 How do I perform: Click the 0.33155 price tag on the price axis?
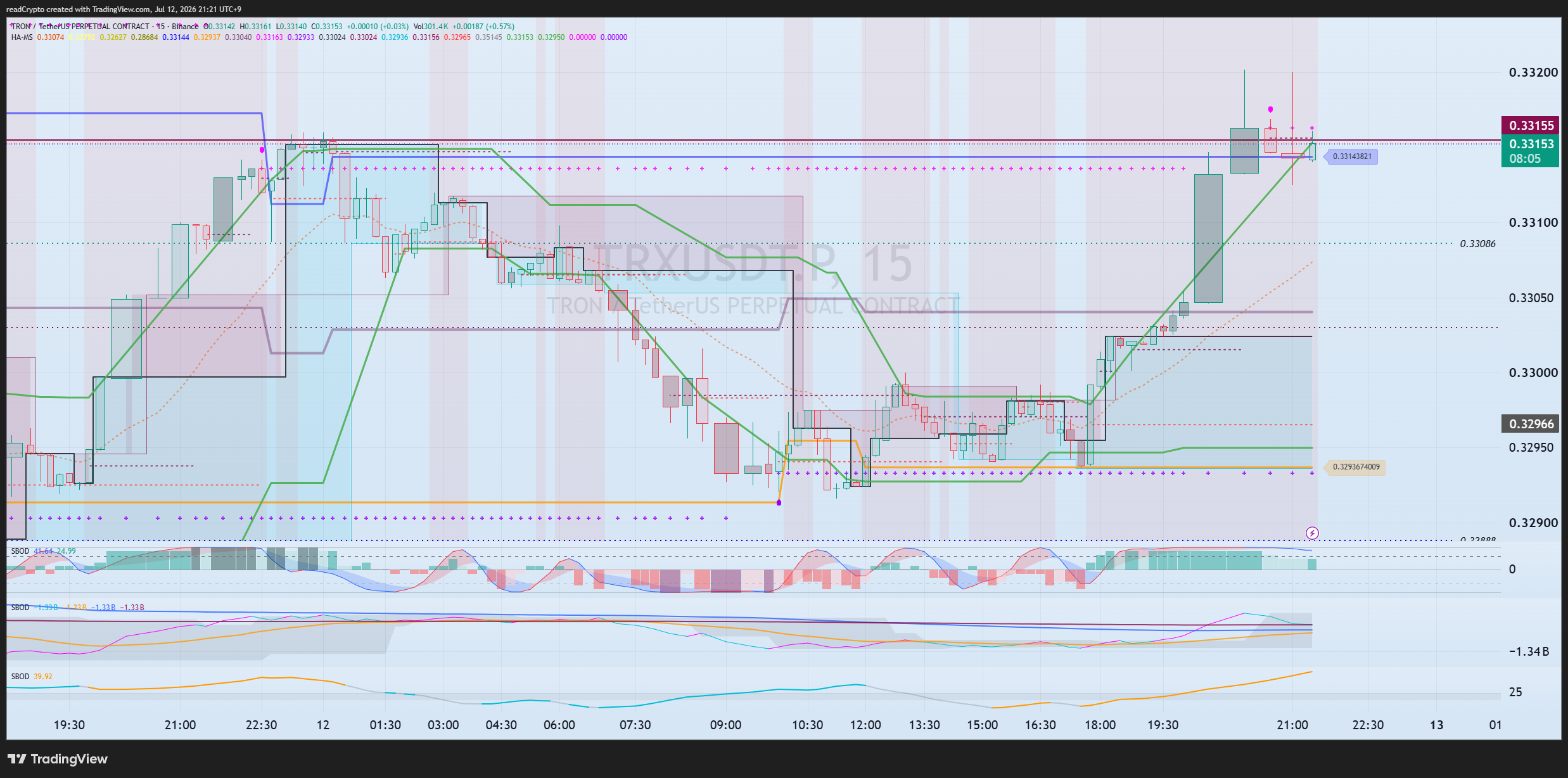pos(1531,125)
